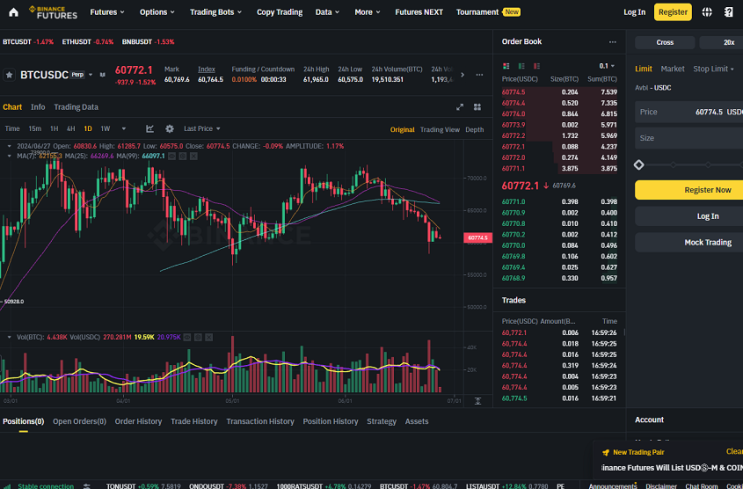The image size is (743, 489).
Task: Select the Market order tab
Action: (x=672, y=69)
